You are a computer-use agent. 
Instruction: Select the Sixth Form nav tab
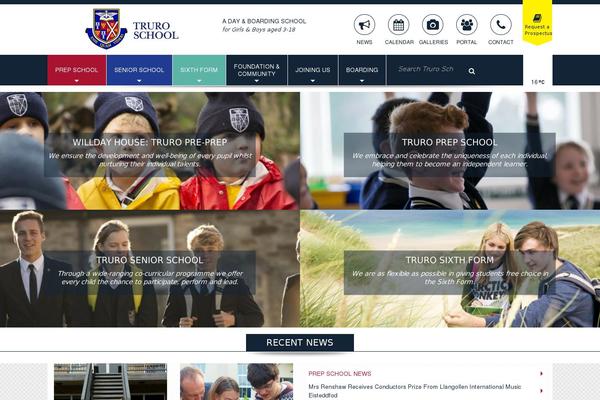[x=199, y=70]
